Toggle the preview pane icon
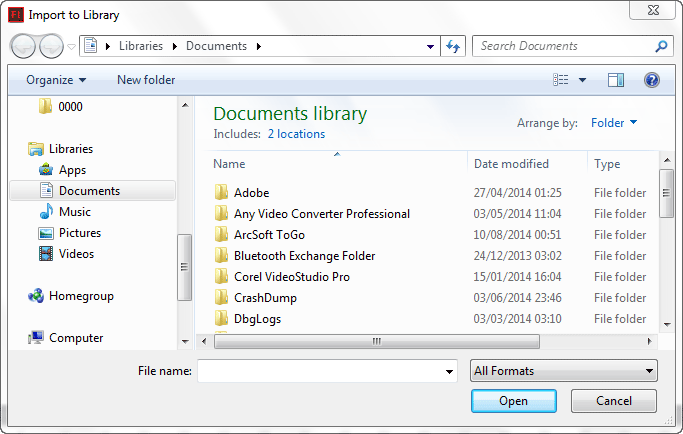The height and width of the screenshot is (434, 683). (615, 80)
